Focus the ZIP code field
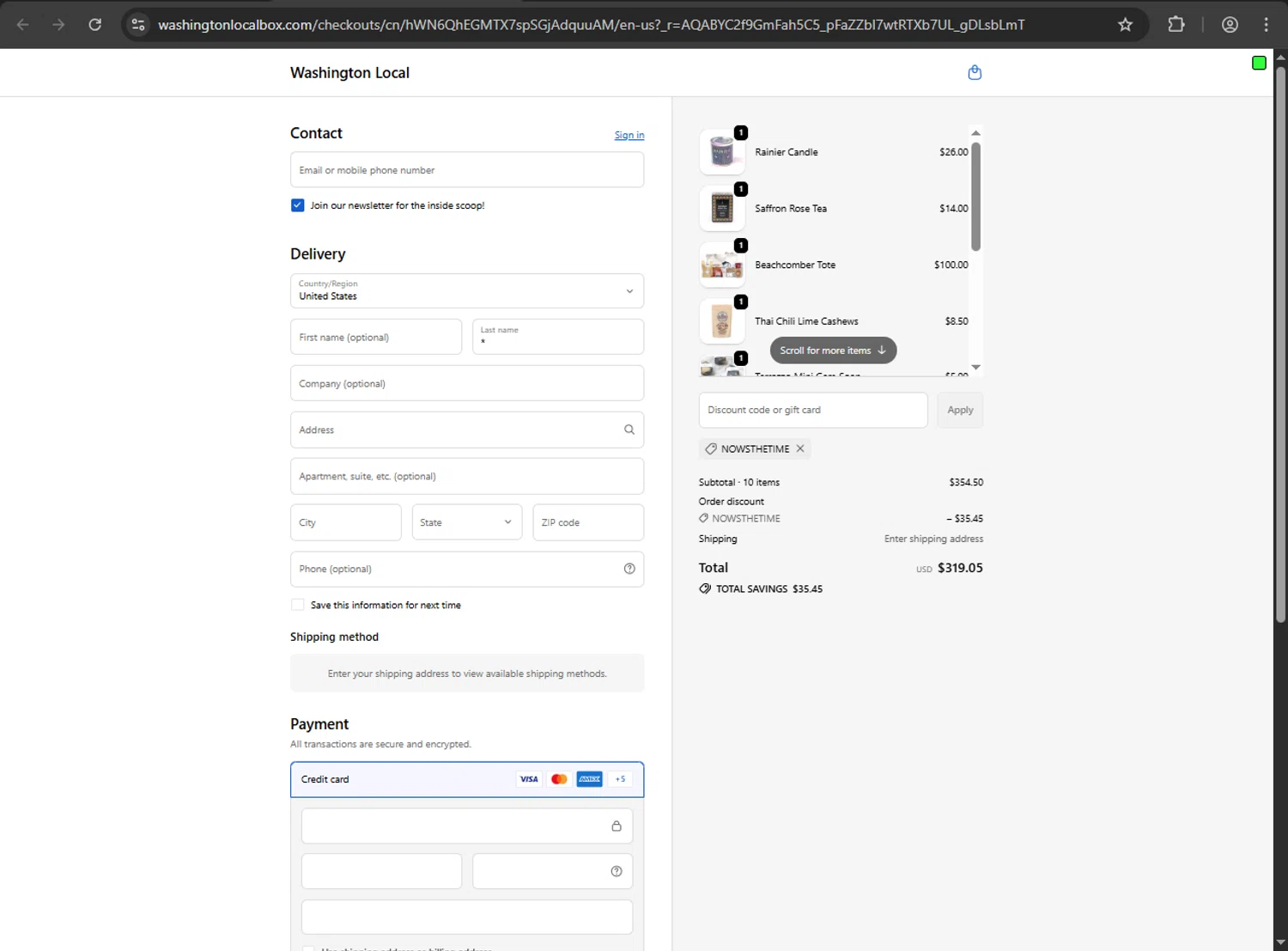Image resolution: width=1288 pixels, height=951 pixels. click(588, 522)
